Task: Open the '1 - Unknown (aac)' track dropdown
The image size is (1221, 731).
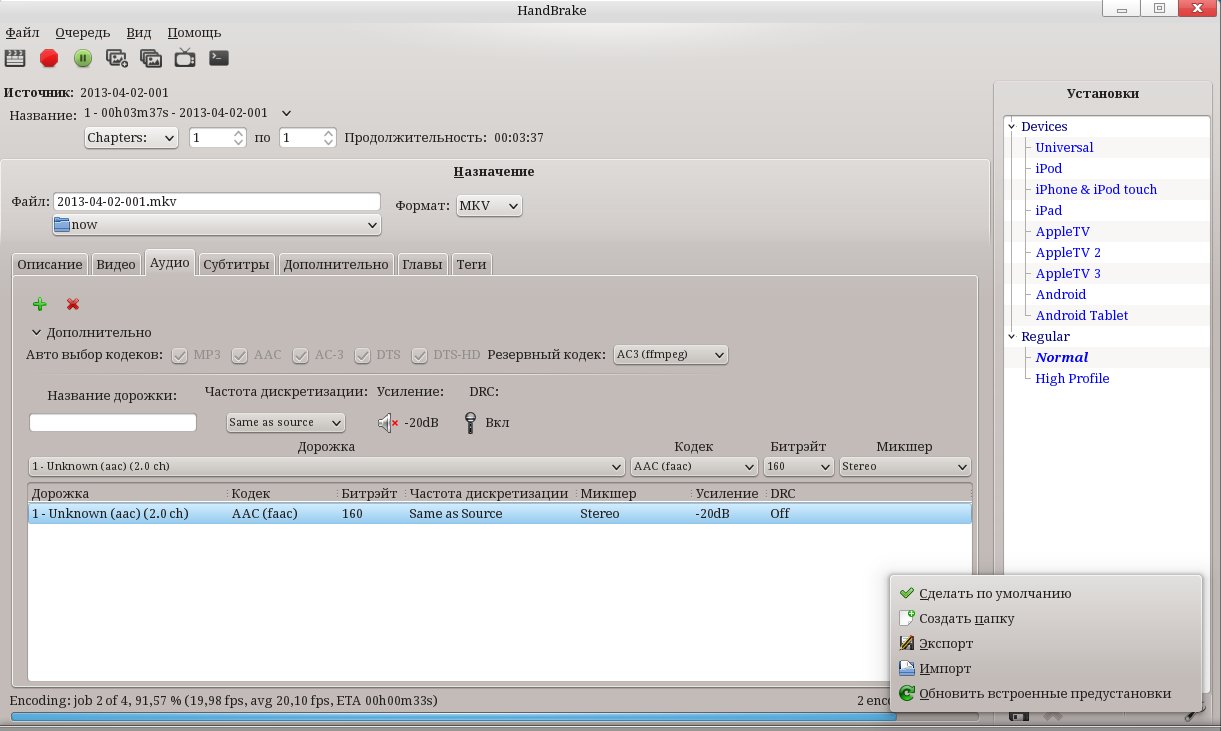Action: click(x=327, y=466)
